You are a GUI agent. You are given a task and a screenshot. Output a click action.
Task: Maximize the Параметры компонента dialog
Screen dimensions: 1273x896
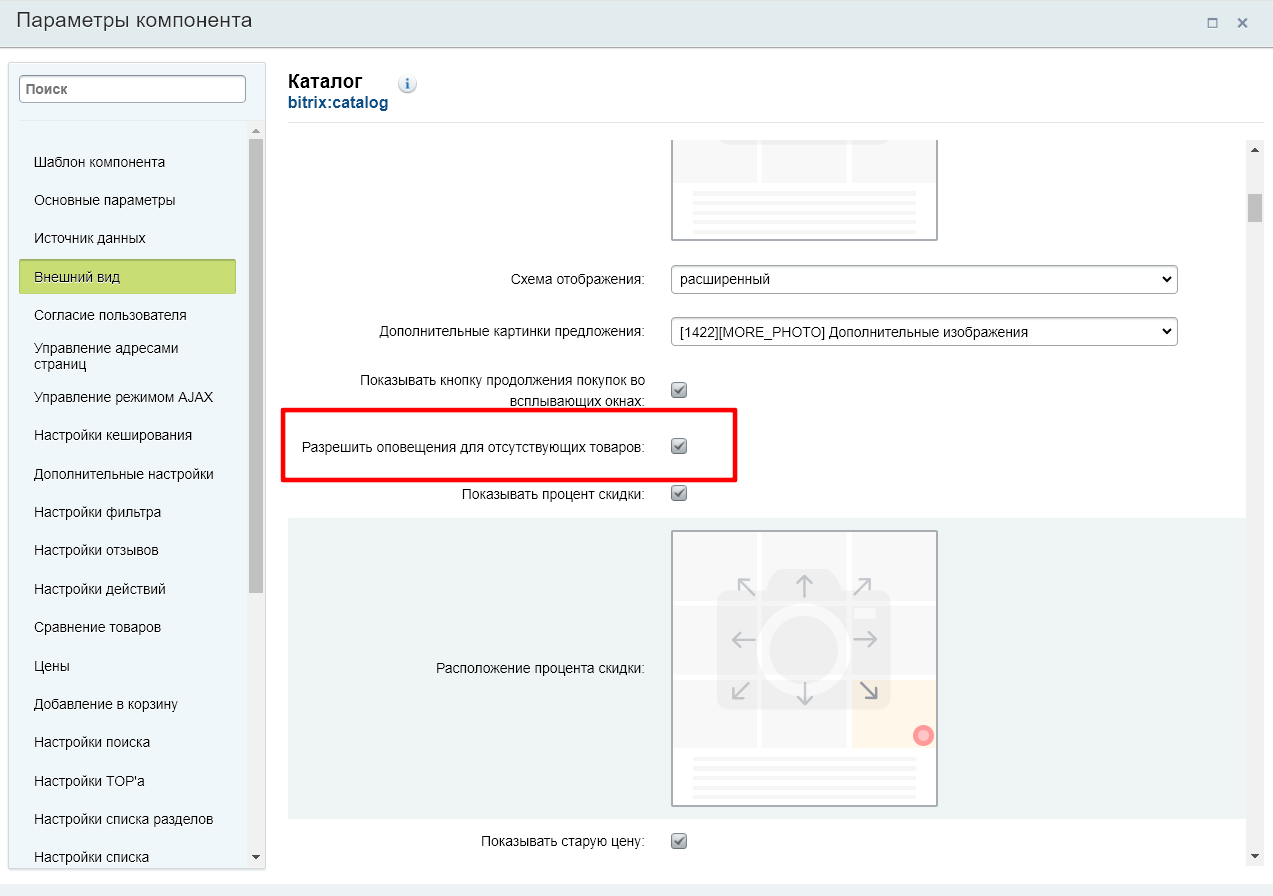pyautogui.click(x=1212, y=23)
